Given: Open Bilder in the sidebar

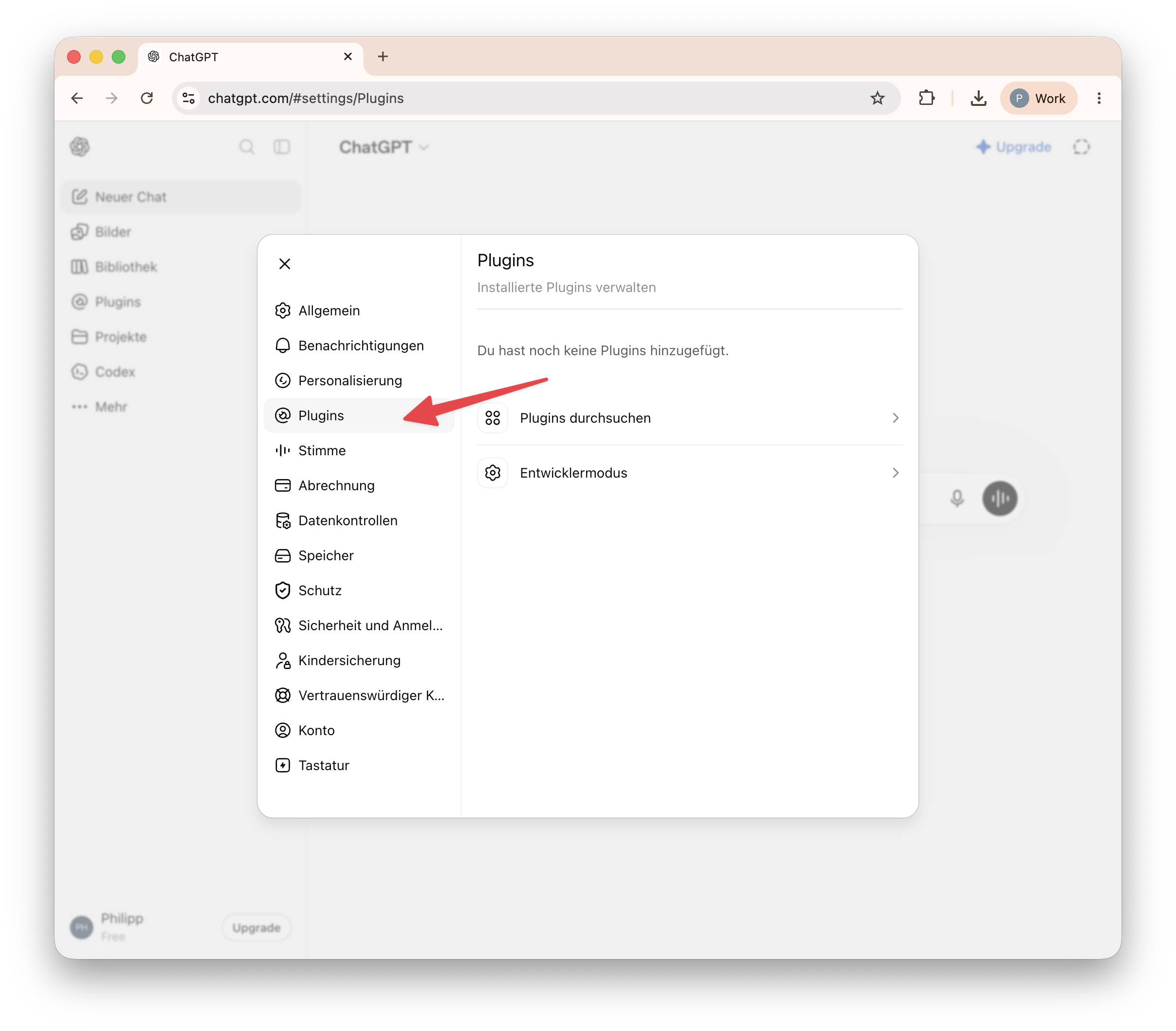Looking at the screenshot, I should 181,232.
